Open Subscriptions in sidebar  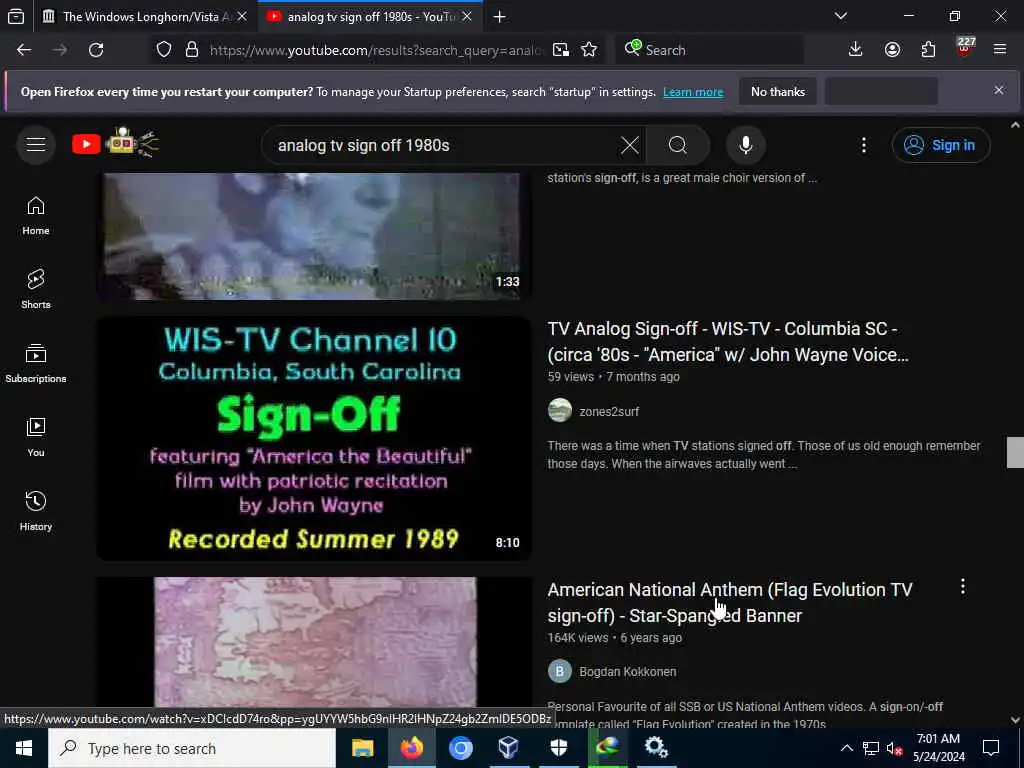pos(36,363)
